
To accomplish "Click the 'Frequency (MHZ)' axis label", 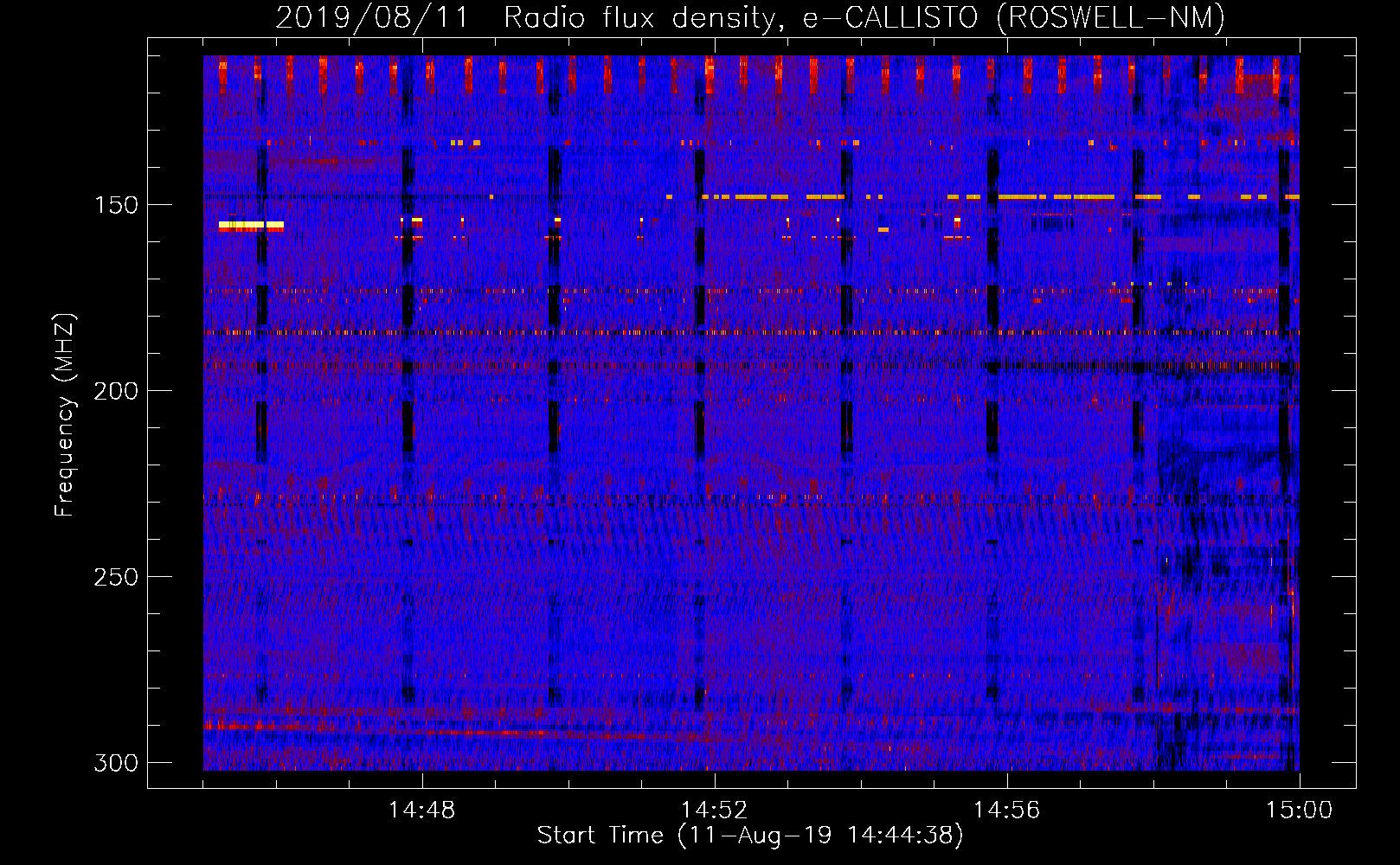I will click(x=65, y=415).
